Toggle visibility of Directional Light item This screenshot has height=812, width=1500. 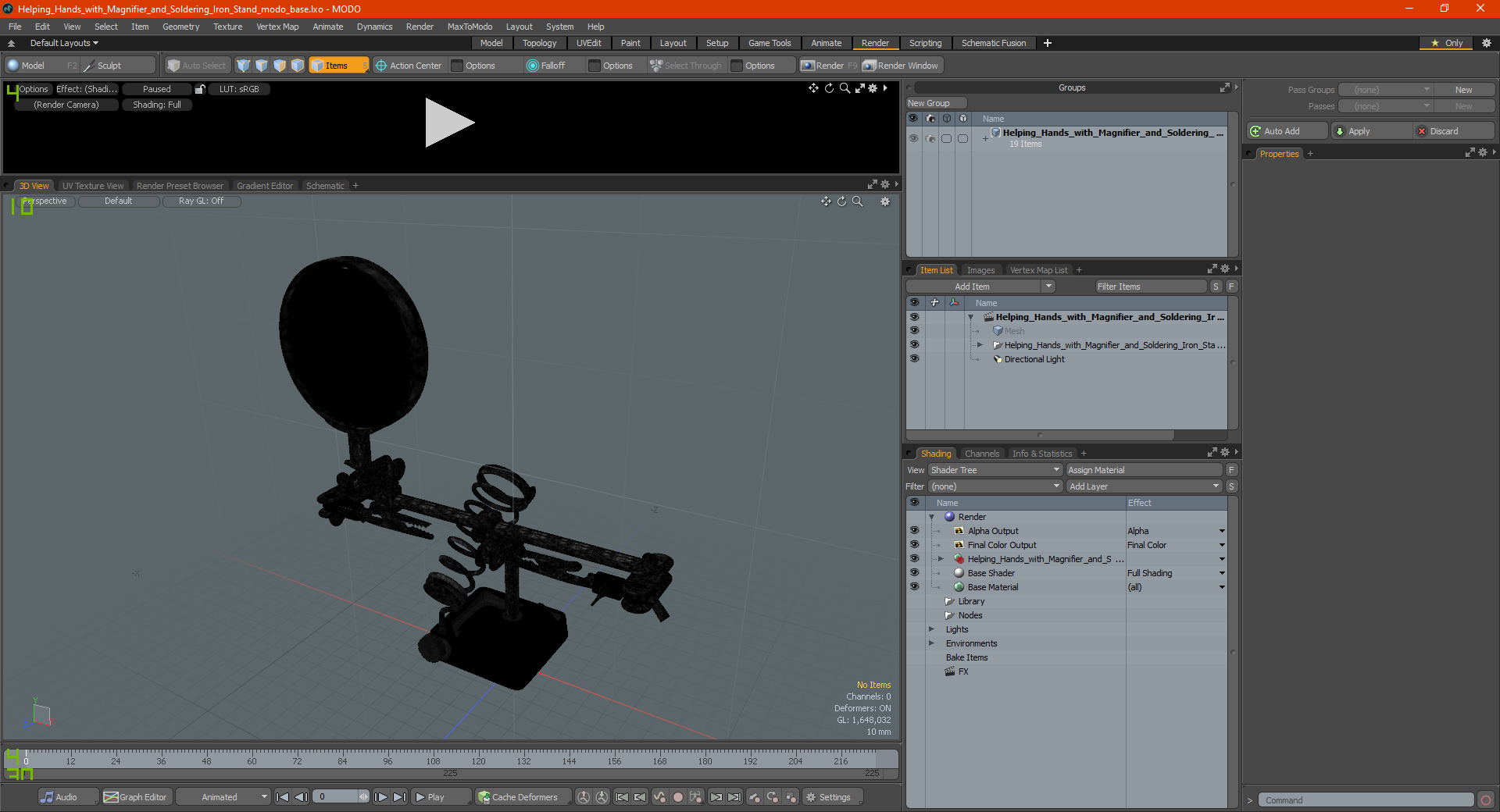(914, 359)
